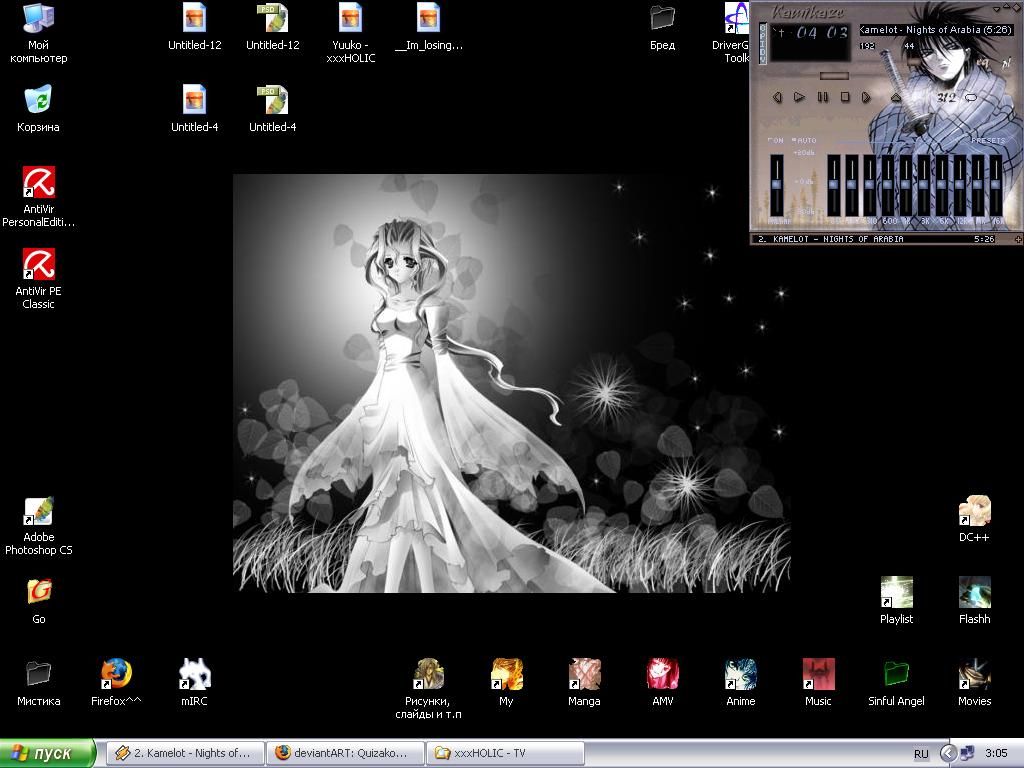The image size is (1024, 768).
Task: Launch the Adobe Photoshop CS shortcut
Action: point(38,526)
